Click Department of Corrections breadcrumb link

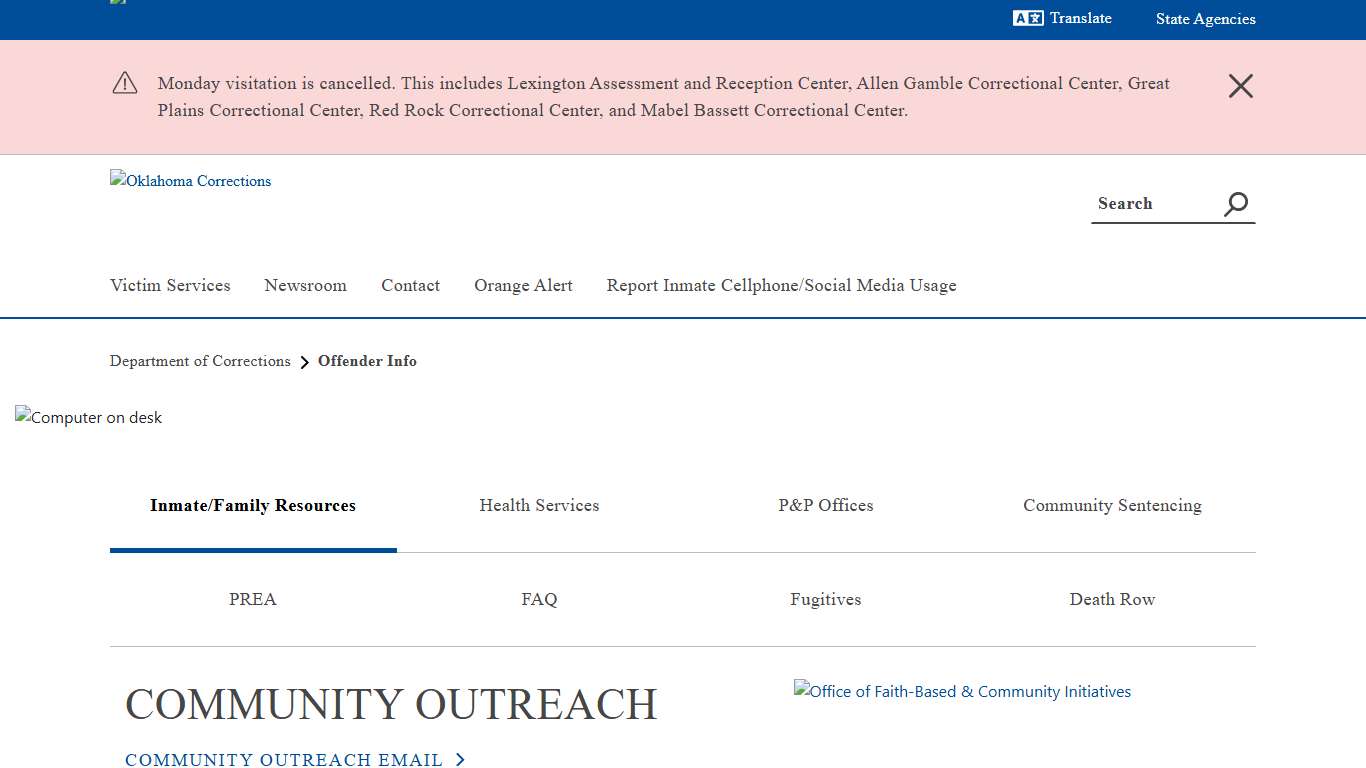(x=200, y=361)
